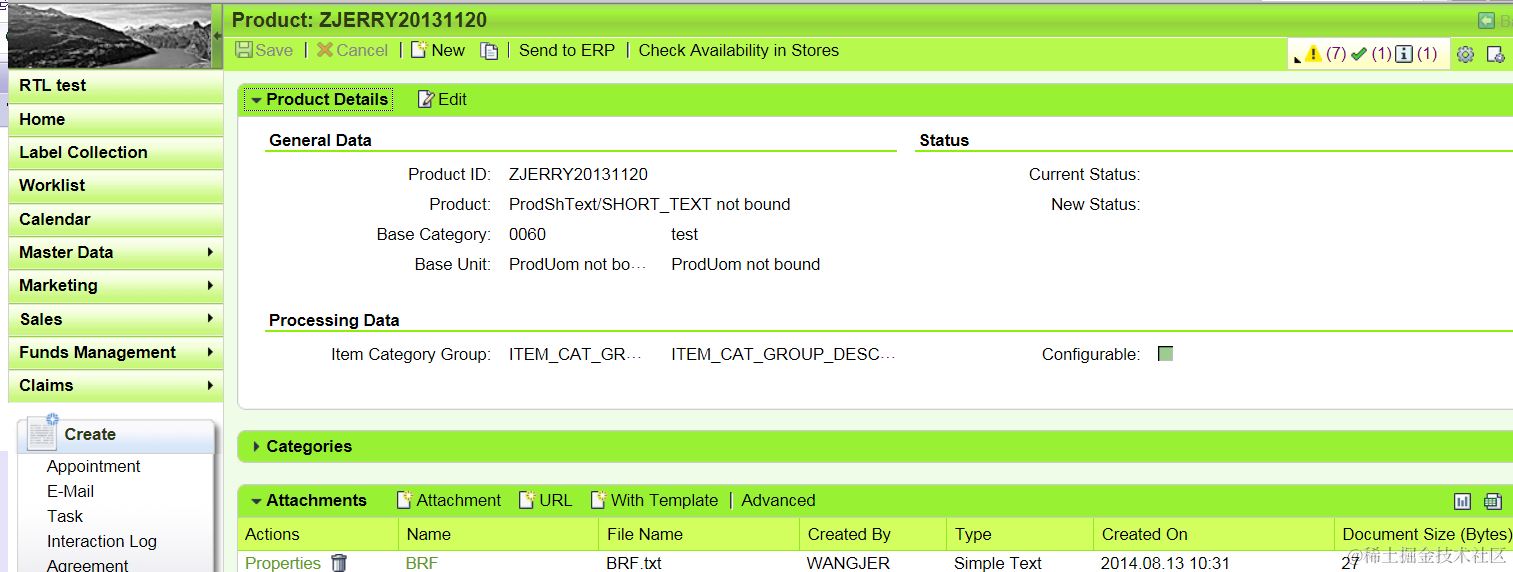Create a new Task from quick links
The width and height of the screenshot is (1513, 572).
(x=65, y=516)
